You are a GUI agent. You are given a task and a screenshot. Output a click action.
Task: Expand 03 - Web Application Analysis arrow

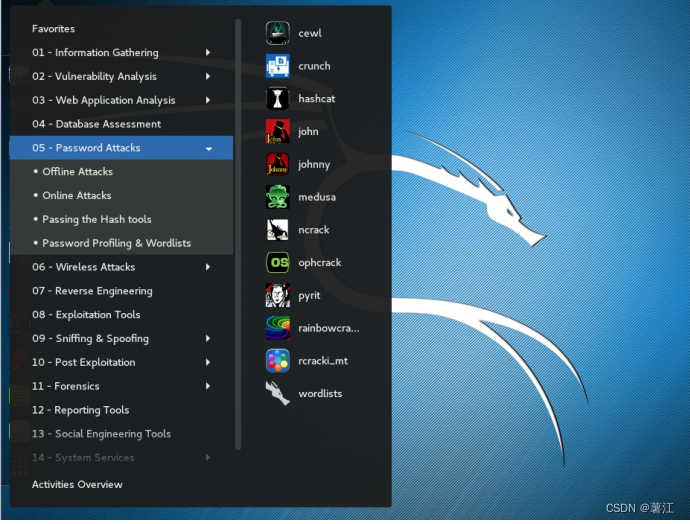pos(208,100)
